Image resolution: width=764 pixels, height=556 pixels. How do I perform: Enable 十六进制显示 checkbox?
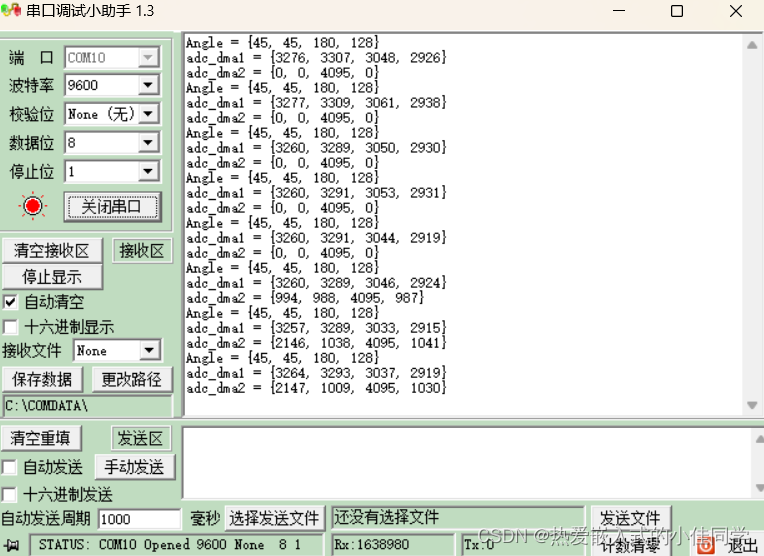tap(10, 326)
